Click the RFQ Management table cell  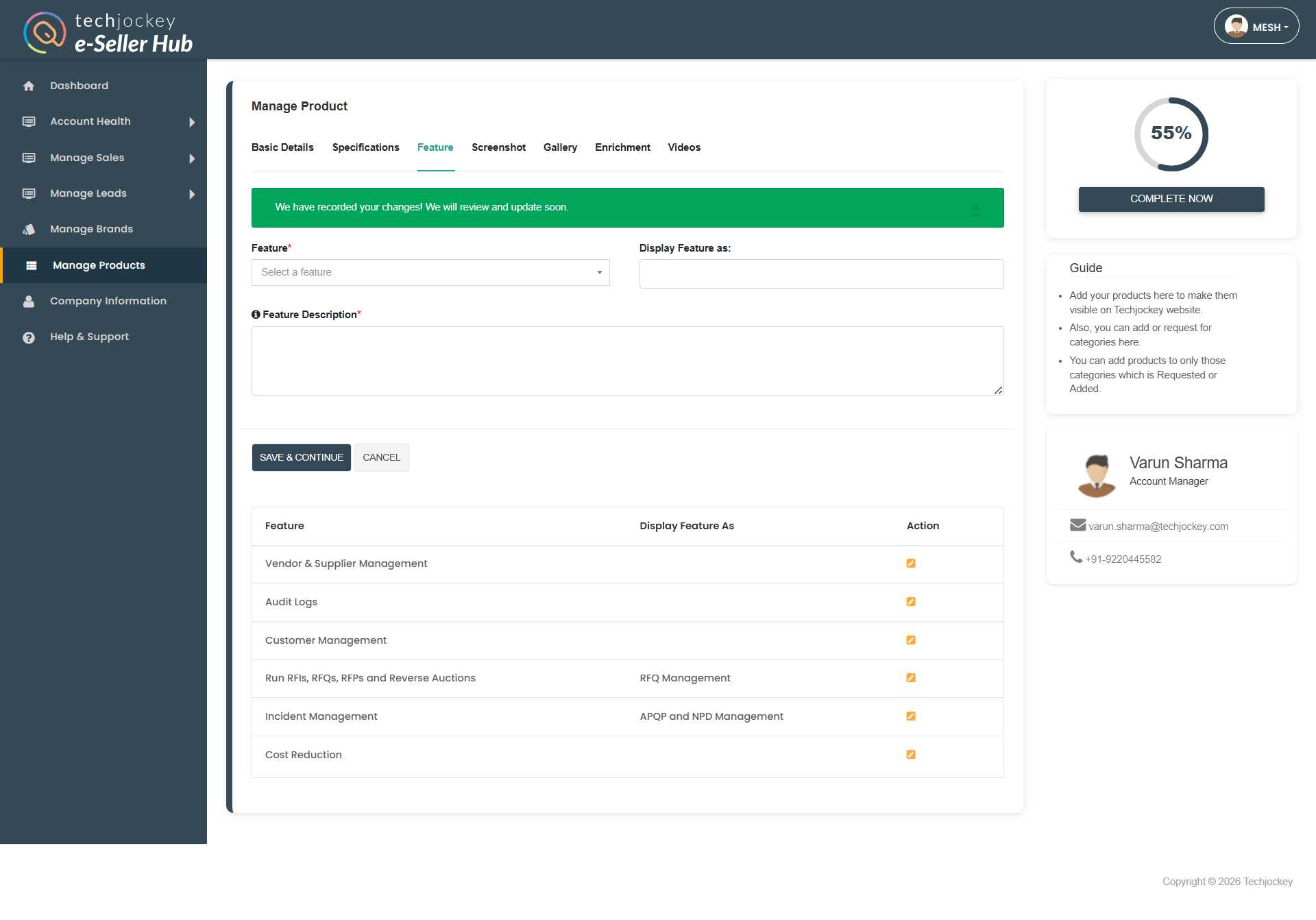coord(685,678)
